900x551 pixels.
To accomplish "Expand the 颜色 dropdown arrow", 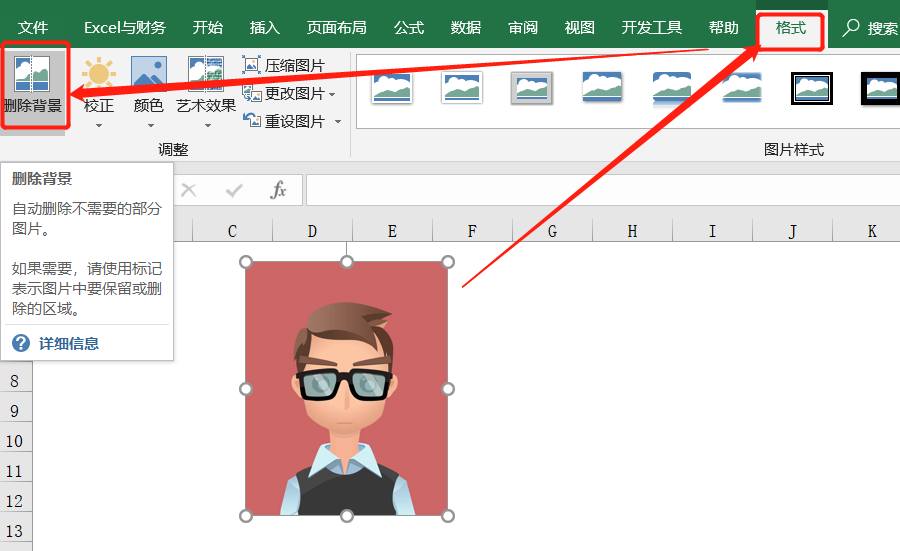I will 150,125.
